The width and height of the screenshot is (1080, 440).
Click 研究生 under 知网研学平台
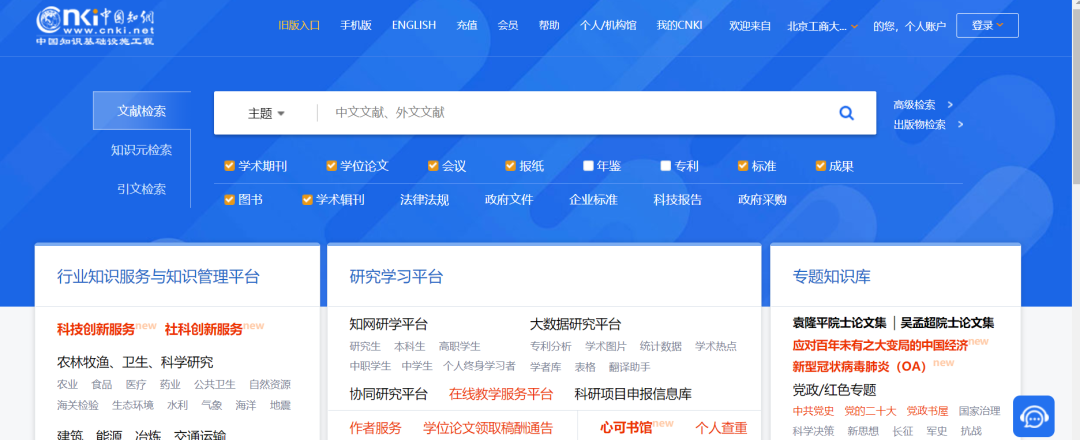[x=365, y=346]
